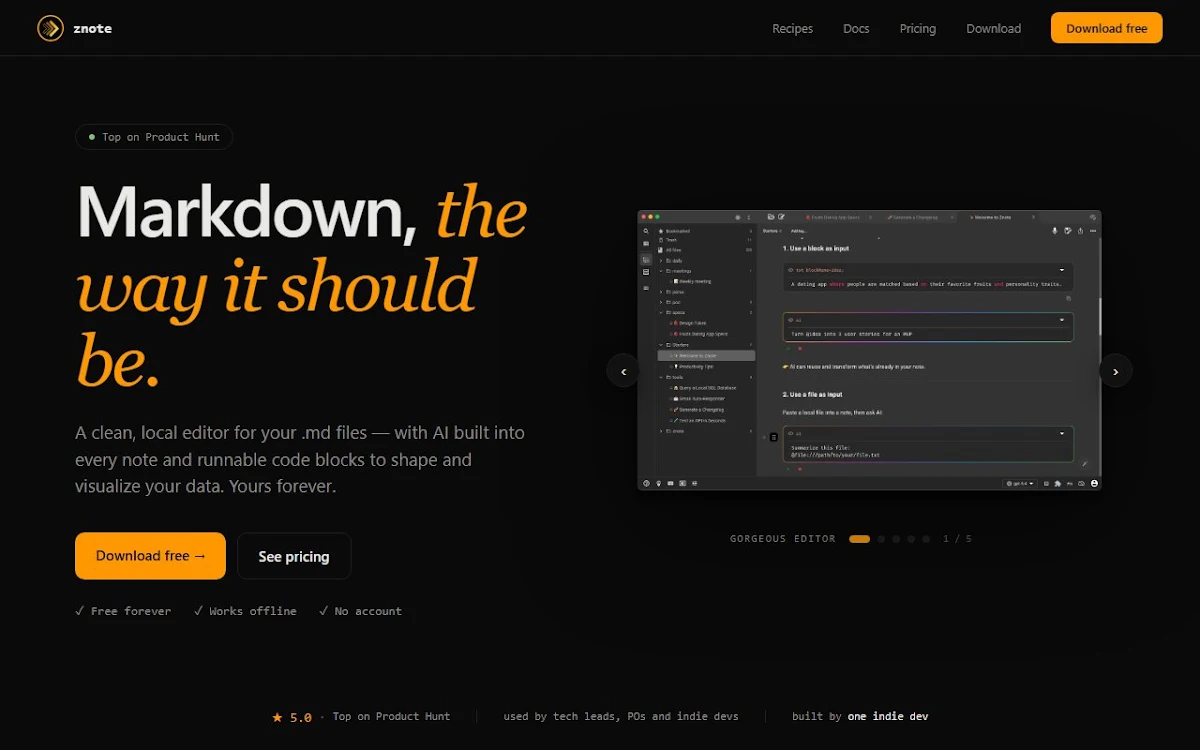The image size is (1200, 750).
Task: Click the one indie dev text
Action: (888, 716)
